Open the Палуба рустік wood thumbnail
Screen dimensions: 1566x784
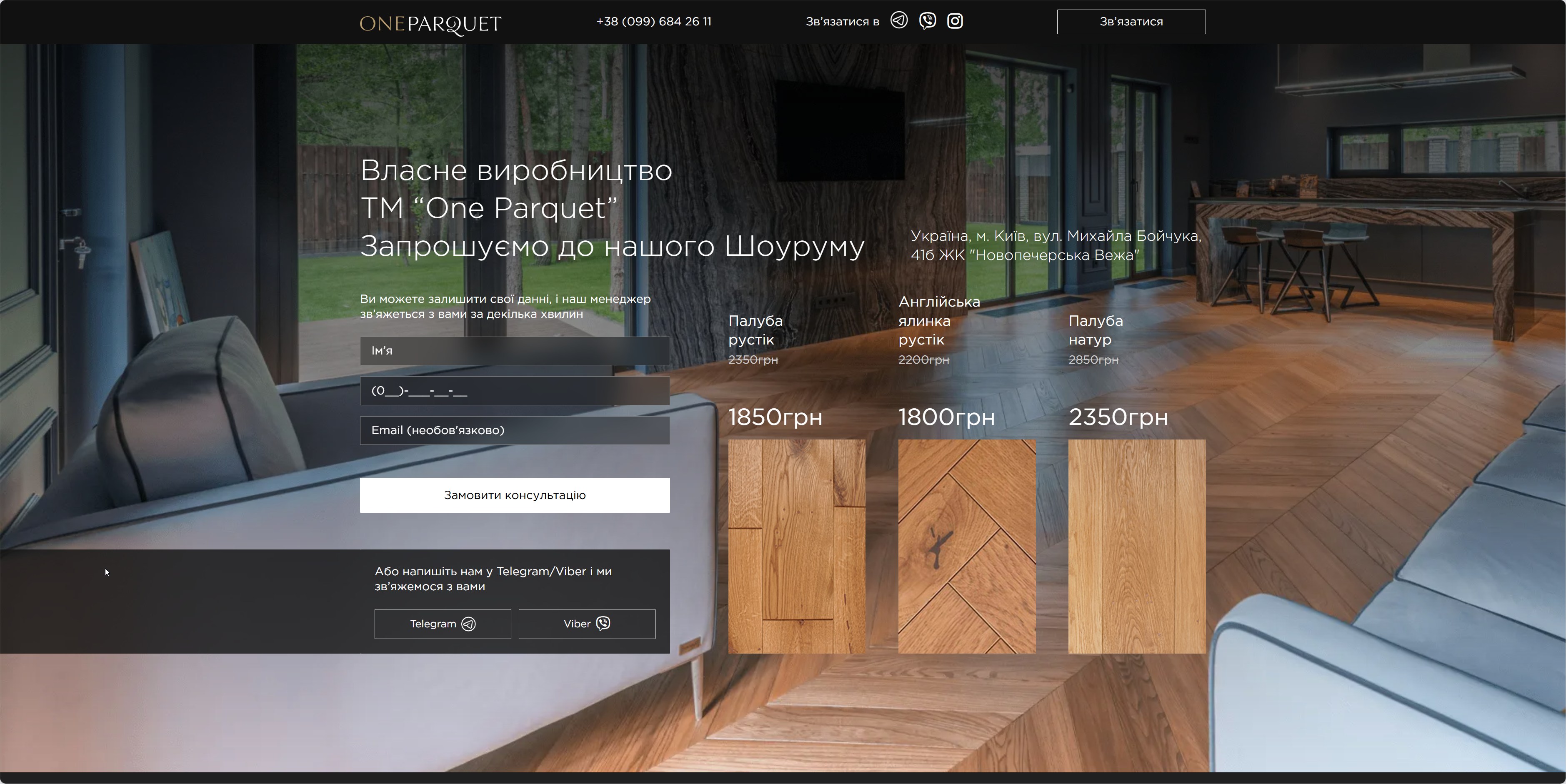coord(796,547)
